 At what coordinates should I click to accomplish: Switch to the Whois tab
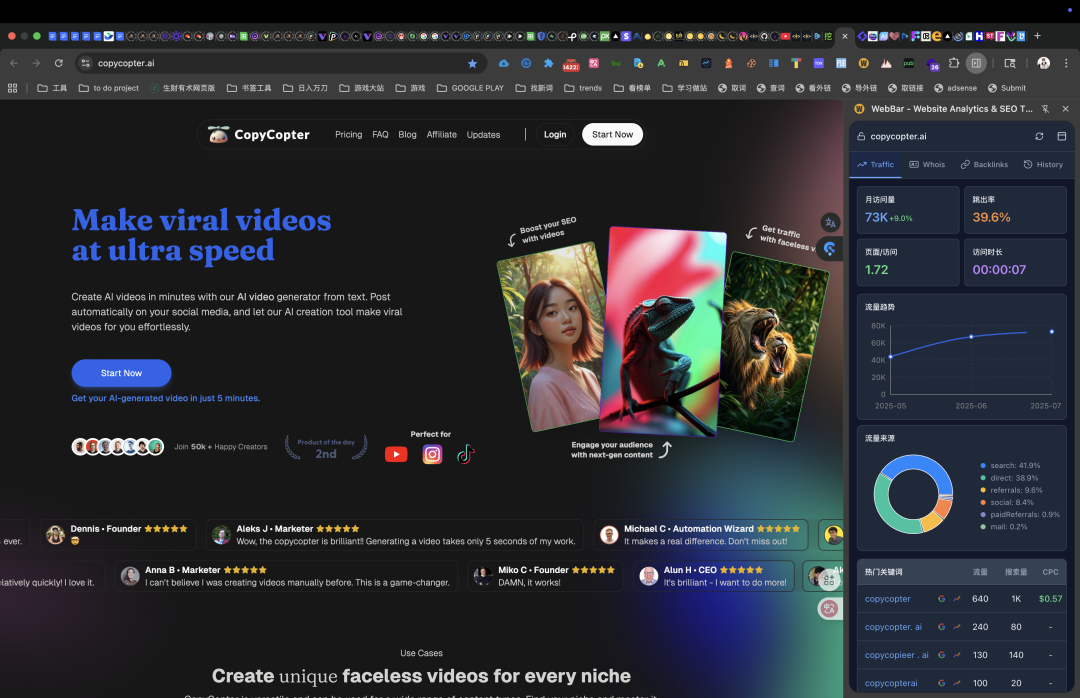pyautogui.click(x=927, y=165)
